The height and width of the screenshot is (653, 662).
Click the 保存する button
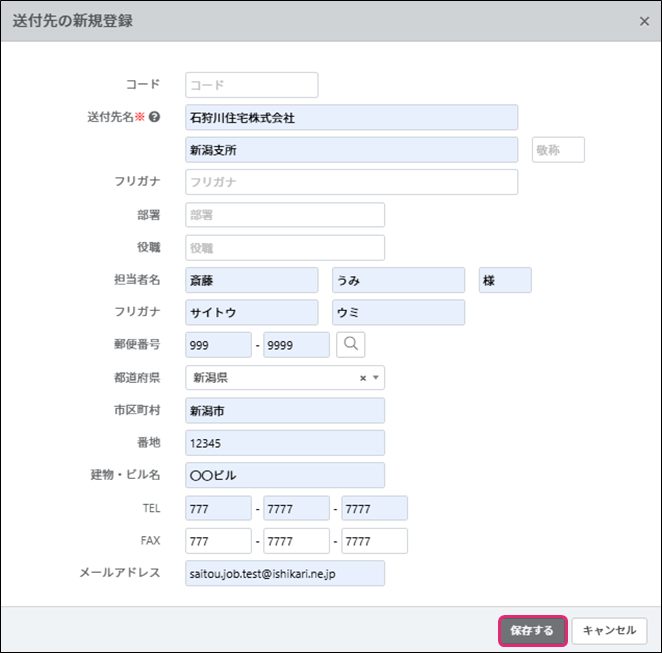click(532, 630)
